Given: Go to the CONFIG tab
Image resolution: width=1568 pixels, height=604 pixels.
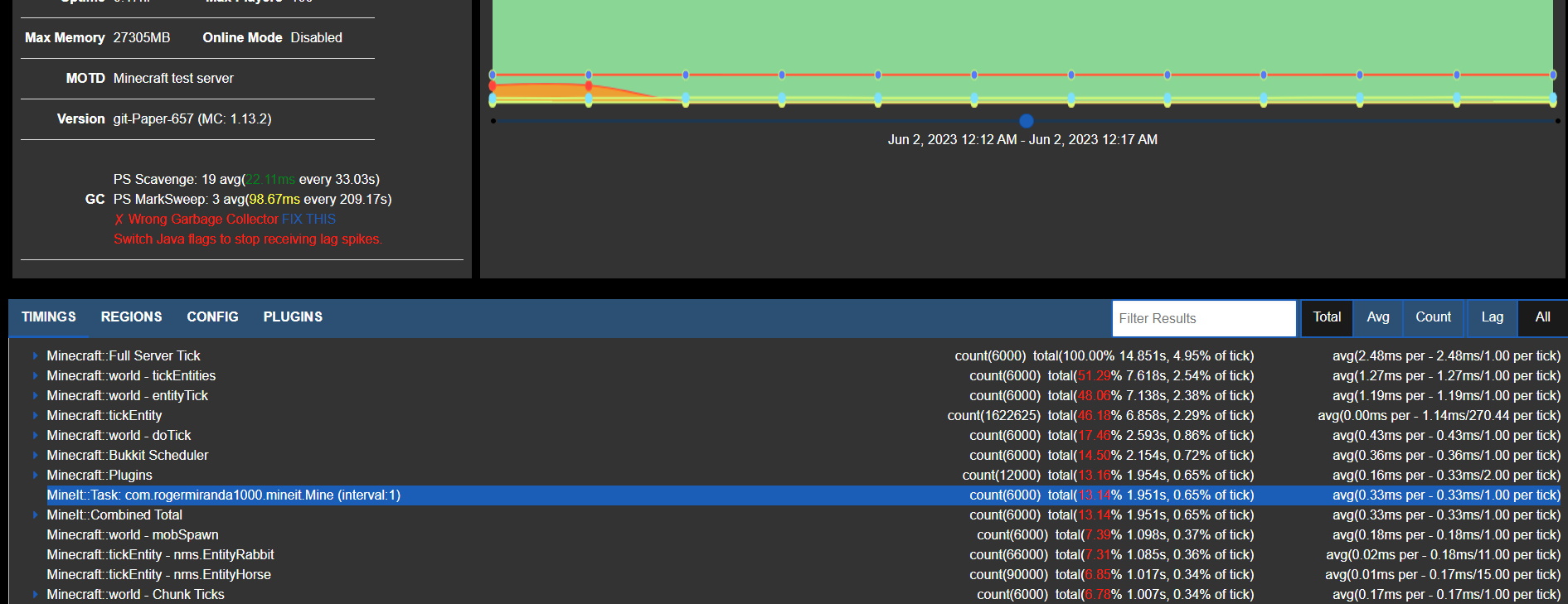Looking at the screenshot, I should pos(212,317).
